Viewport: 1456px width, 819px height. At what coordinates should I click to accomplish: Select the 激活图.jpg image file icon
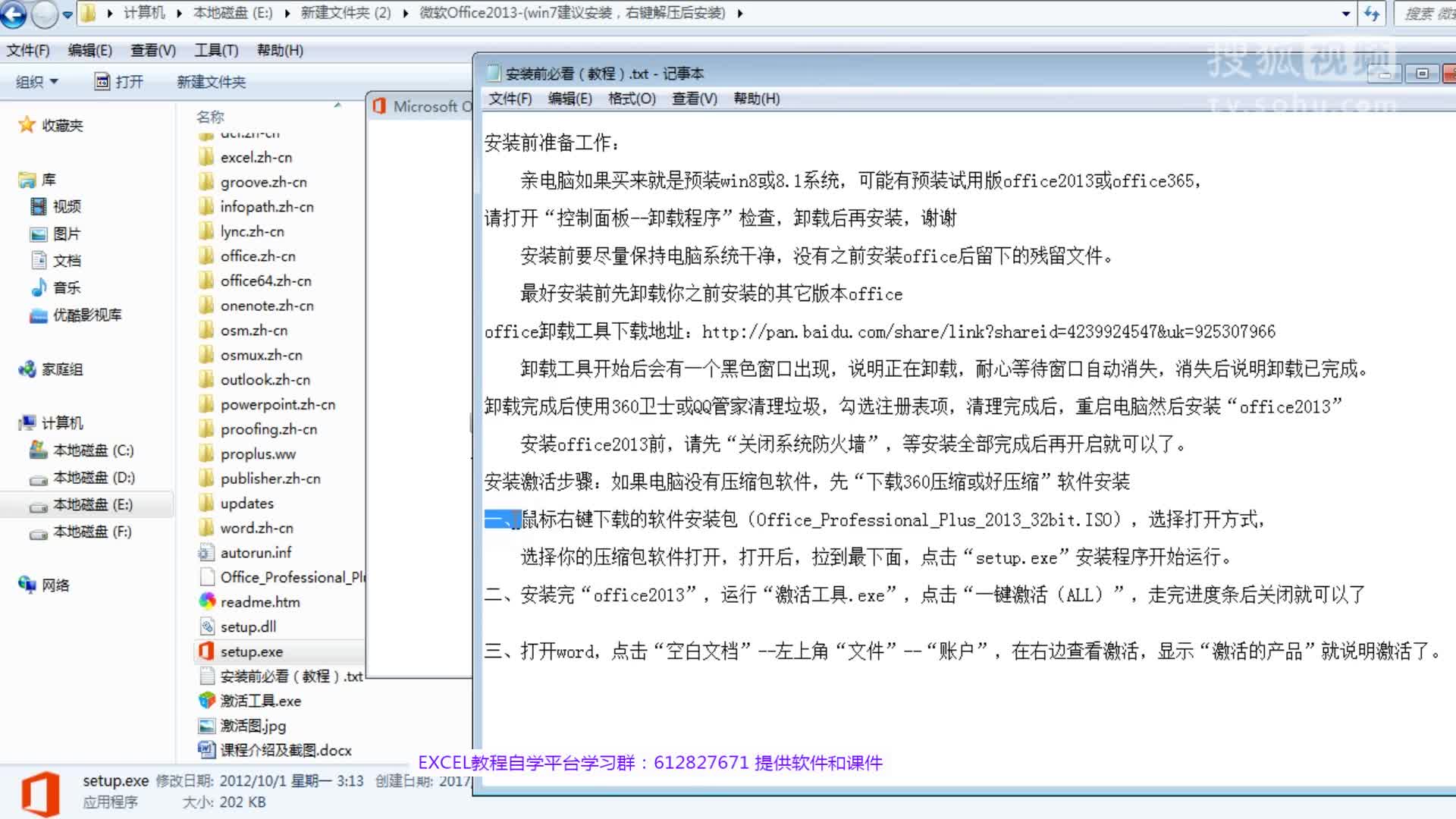[206, 726]
